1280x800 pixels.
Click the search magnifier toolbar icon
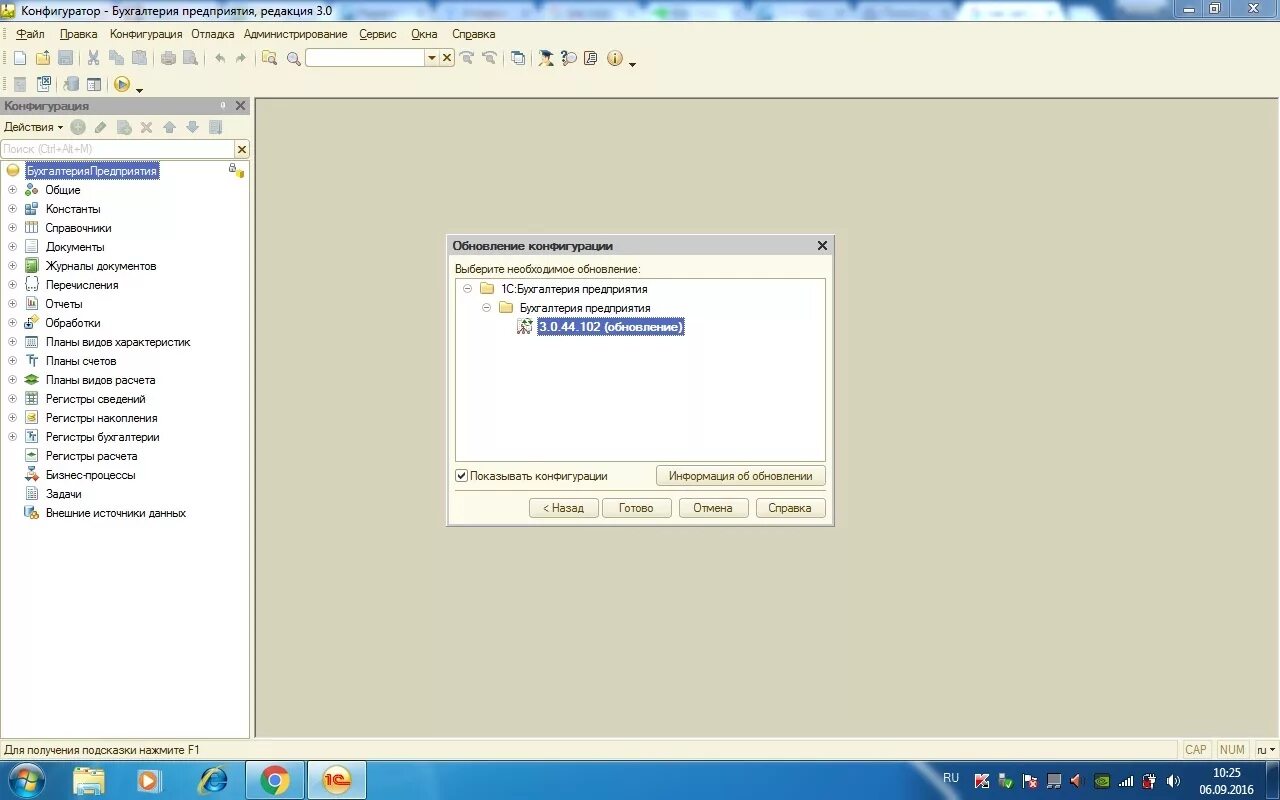294,58
